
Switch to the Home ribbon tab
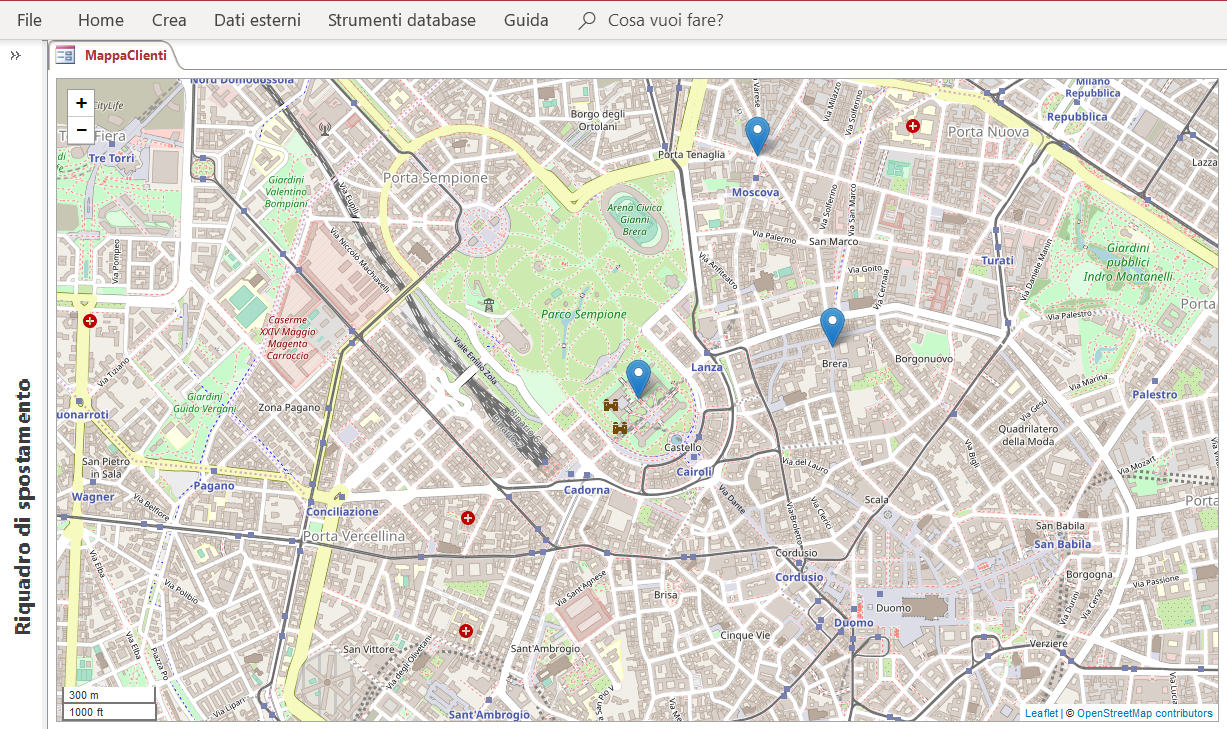click(x=101, y=20)
